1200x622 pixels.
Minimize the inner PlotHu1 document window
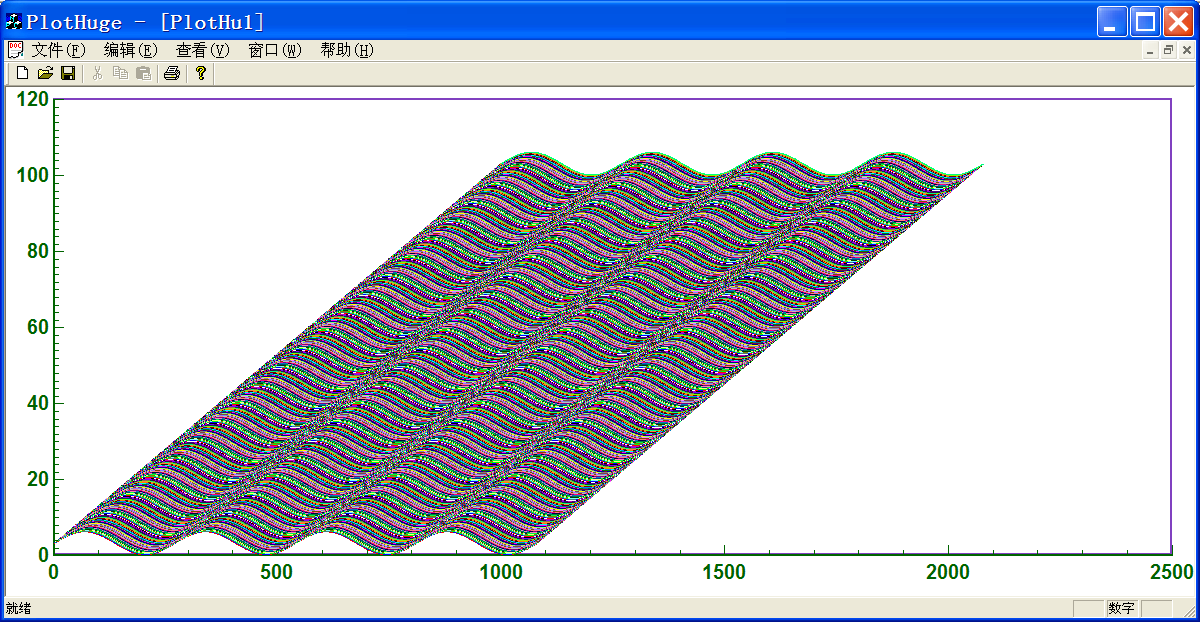1151,50
